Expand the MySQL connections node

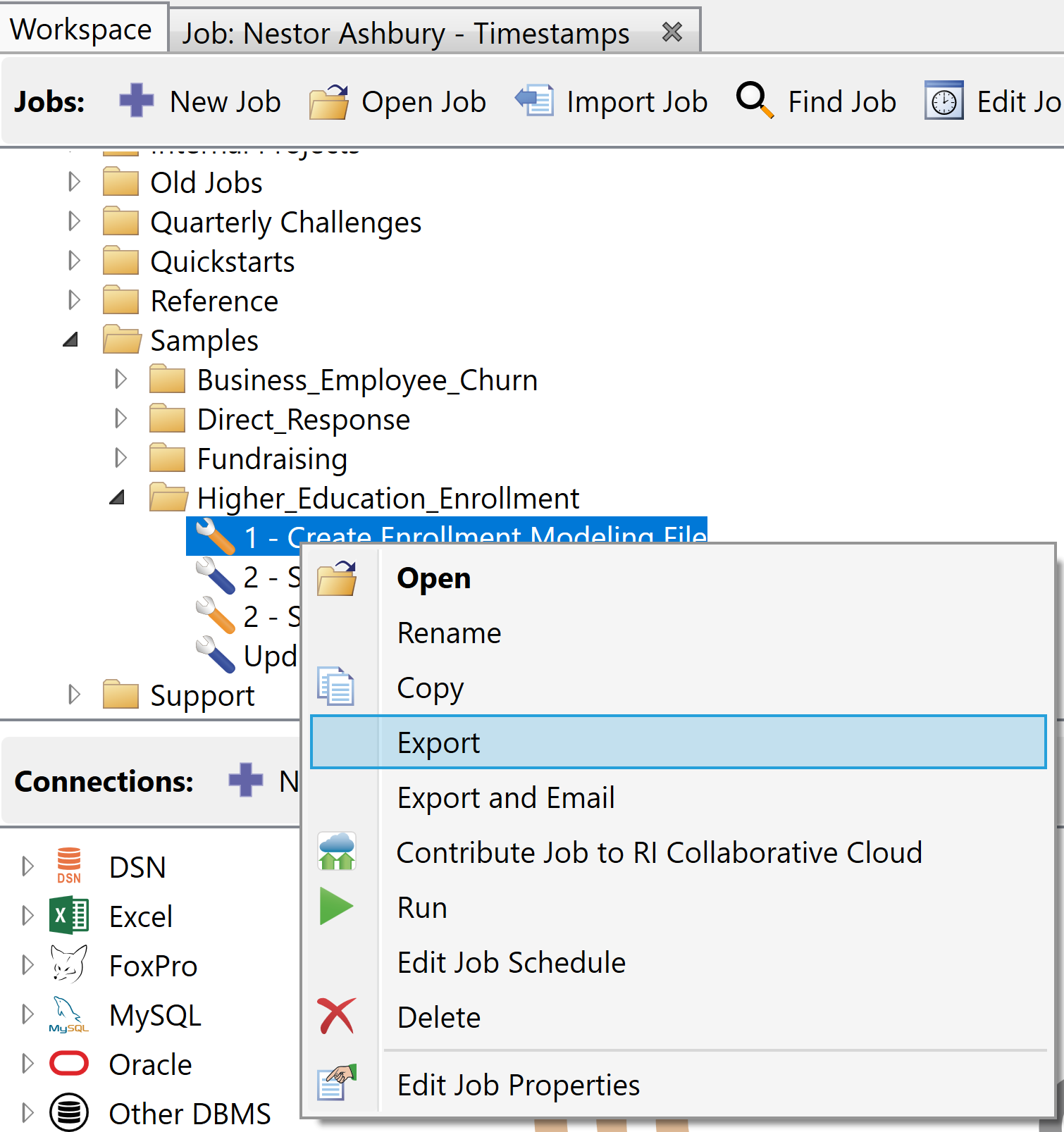[27, 1014]
